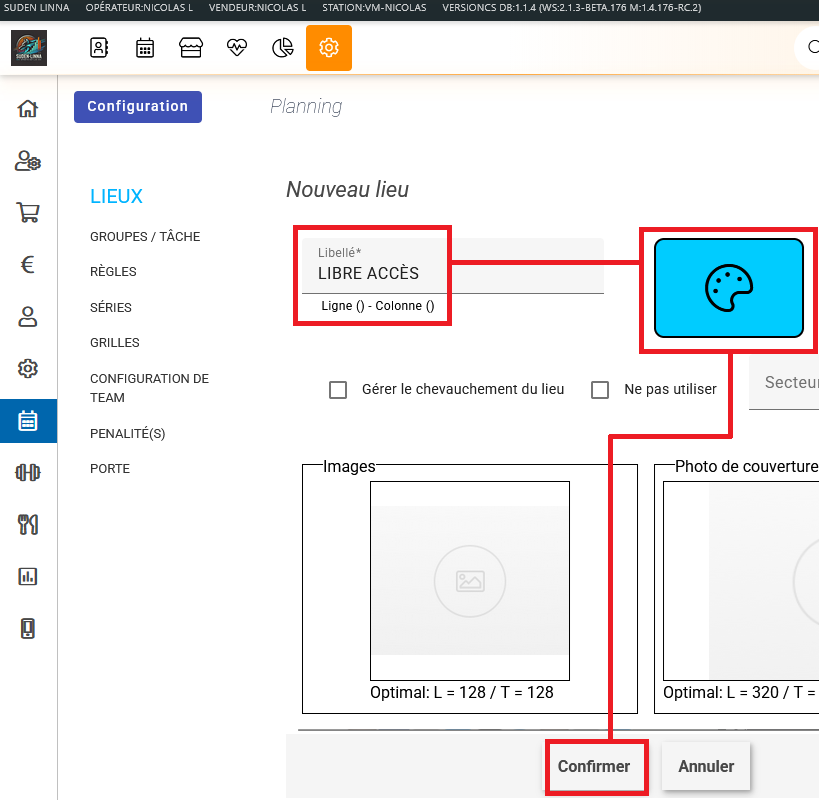Expand the Secteur dropdown field
Screen dimensions: 820x801
[785, 383]
